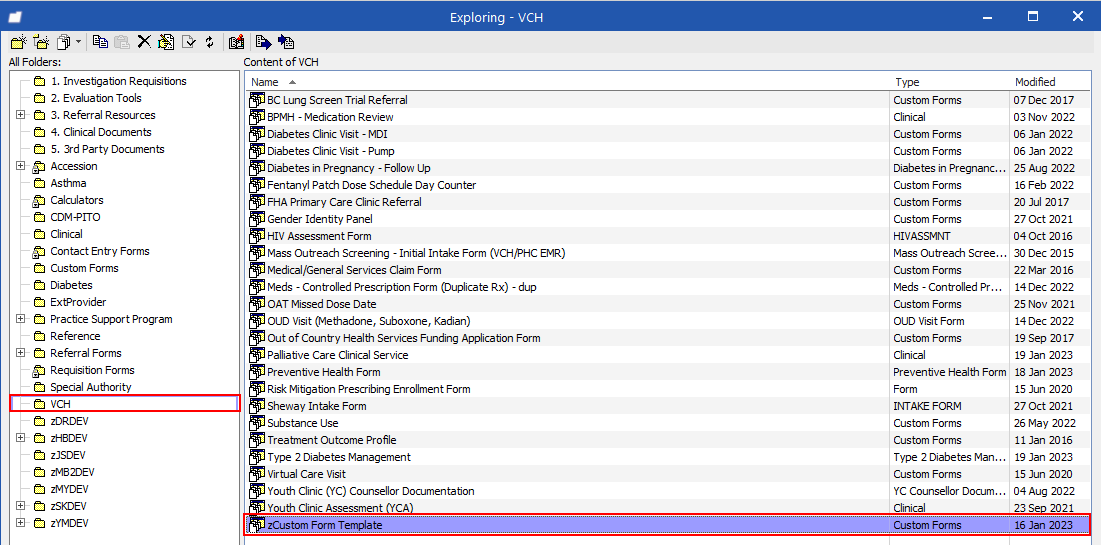Select Preventive Health Form name
Image resolution: width=1101 pixels, height=545 pixels.
pyautogui.click(x=324, y=372)
